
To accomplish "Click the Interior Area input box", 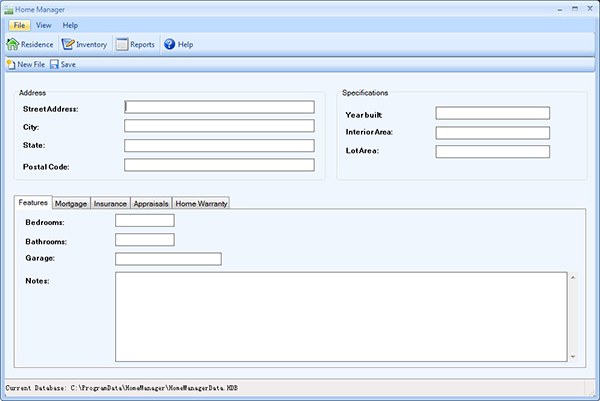I will (492, 133).
